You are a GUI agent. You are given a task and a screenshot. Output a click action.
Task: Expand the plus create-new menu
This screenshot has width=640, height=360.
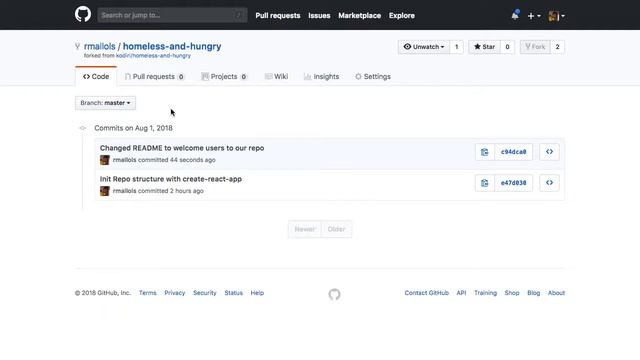(534, 16)
